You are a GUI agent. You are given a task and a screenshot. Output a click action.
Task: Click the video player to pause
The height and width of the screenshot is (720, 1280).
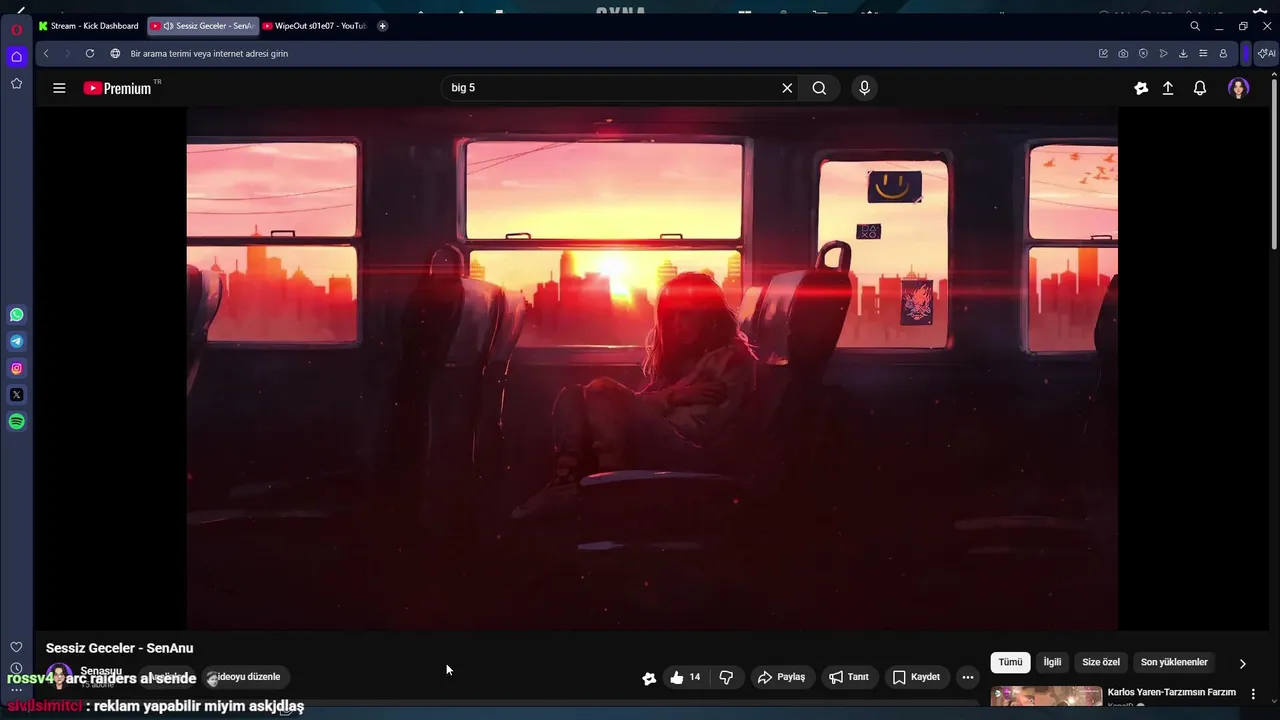pyautogui.click(x=652, y=368)
